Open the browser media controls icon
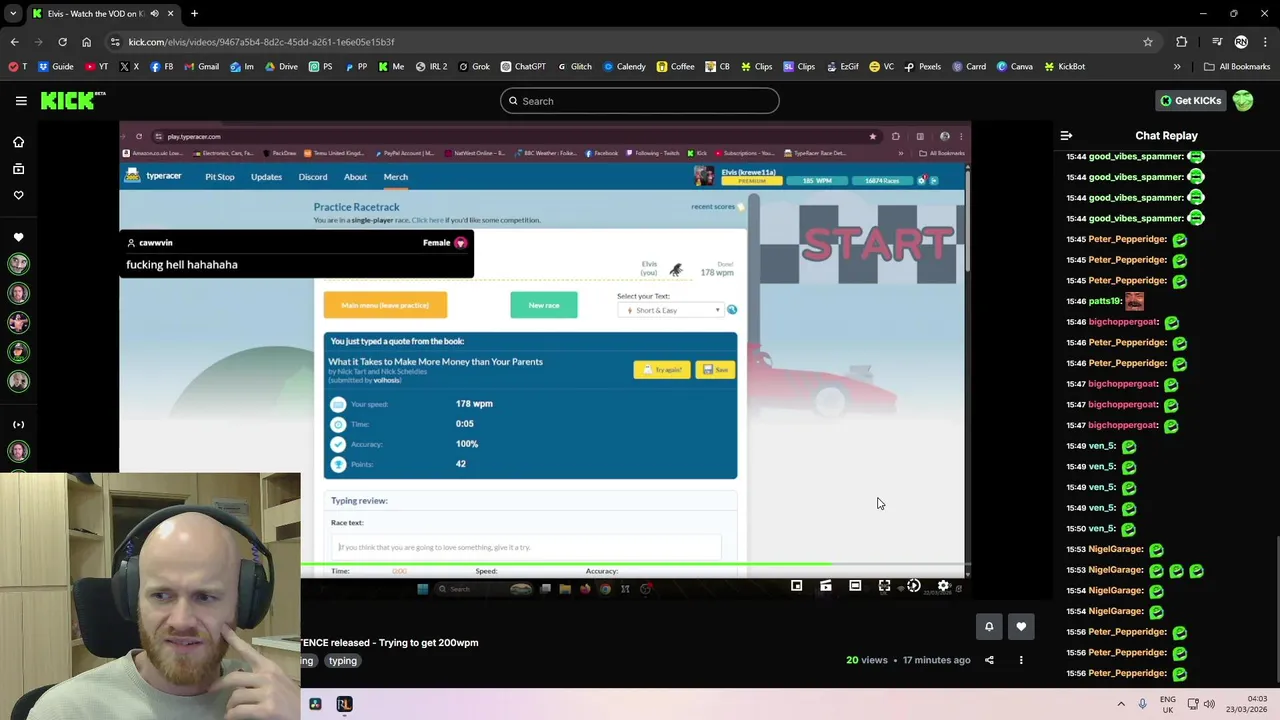1280x720 pixels. pyautogui.click(x=1217, y=42)
